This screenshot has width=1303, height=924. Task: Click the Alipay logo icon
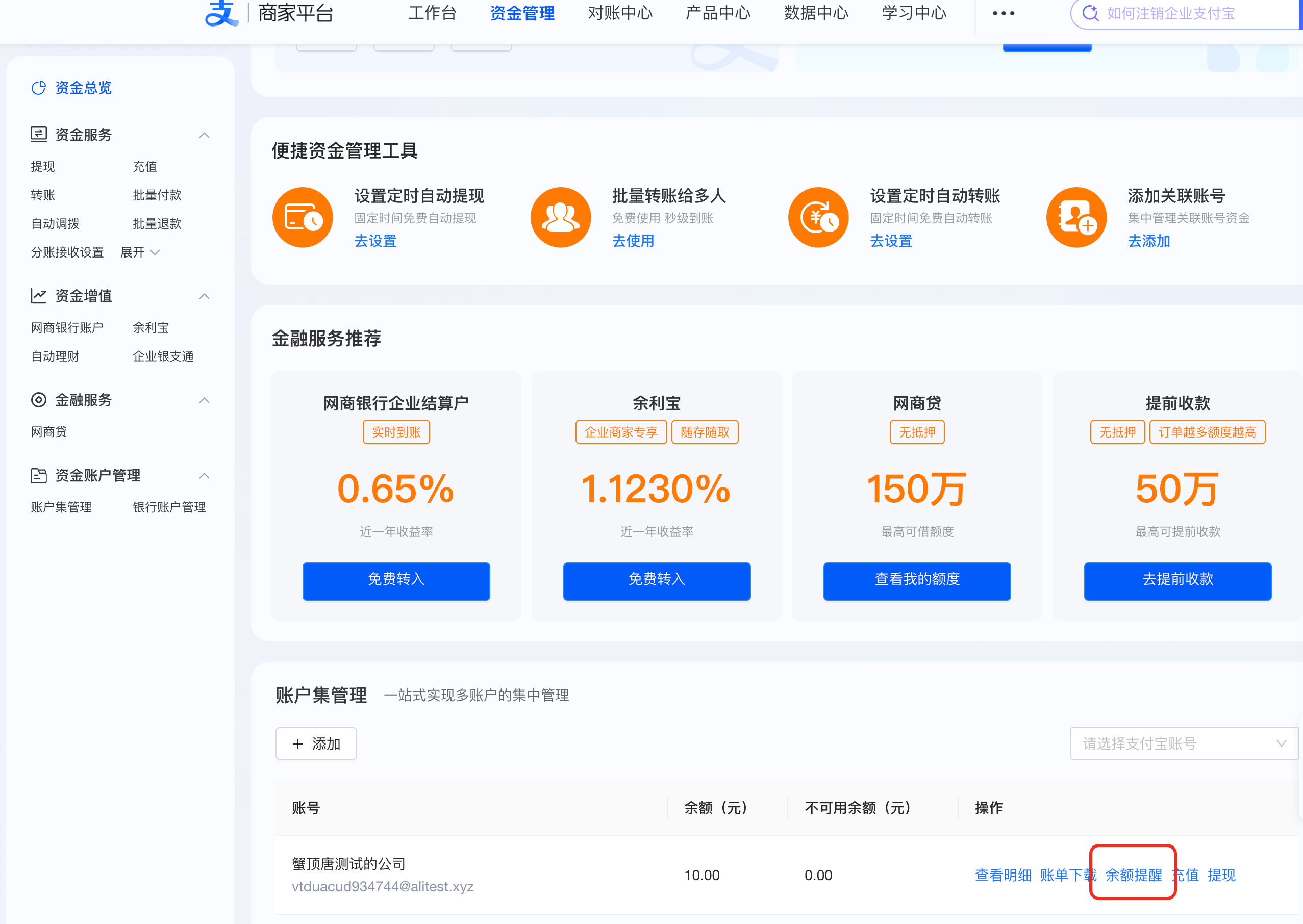click(221, 13)
